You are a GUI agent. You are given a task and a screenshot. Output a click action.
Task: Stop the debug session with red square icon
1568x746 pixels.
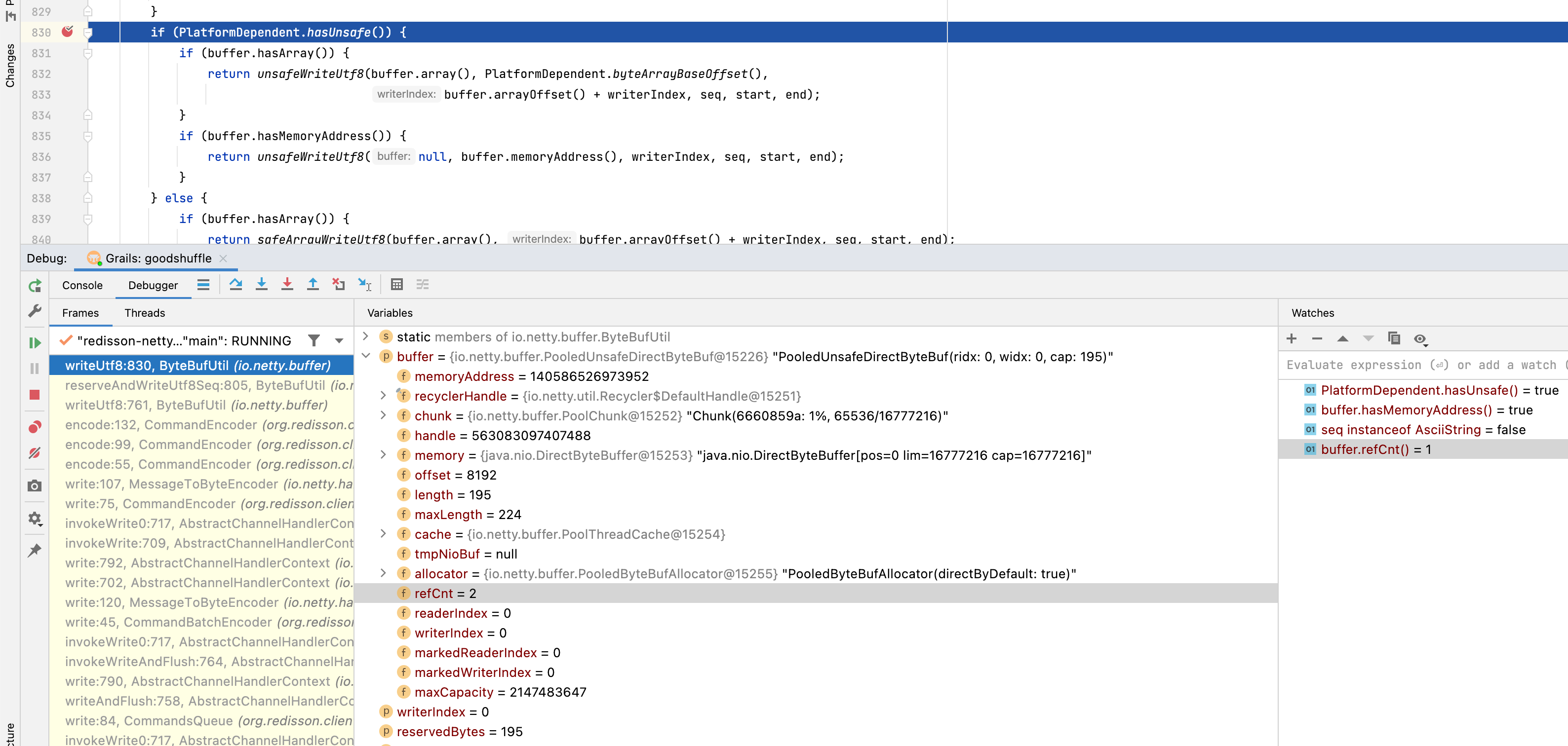point(35,395)
